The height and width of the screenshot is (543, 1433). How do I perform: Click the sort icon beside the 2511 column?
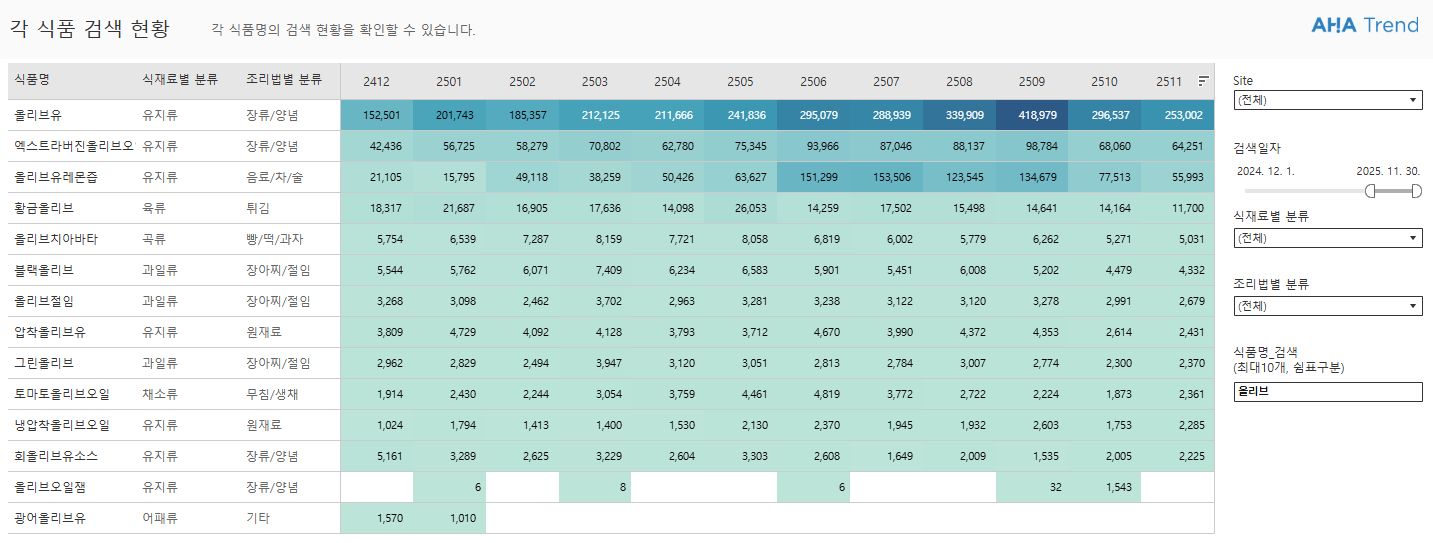click(1203, 81)
